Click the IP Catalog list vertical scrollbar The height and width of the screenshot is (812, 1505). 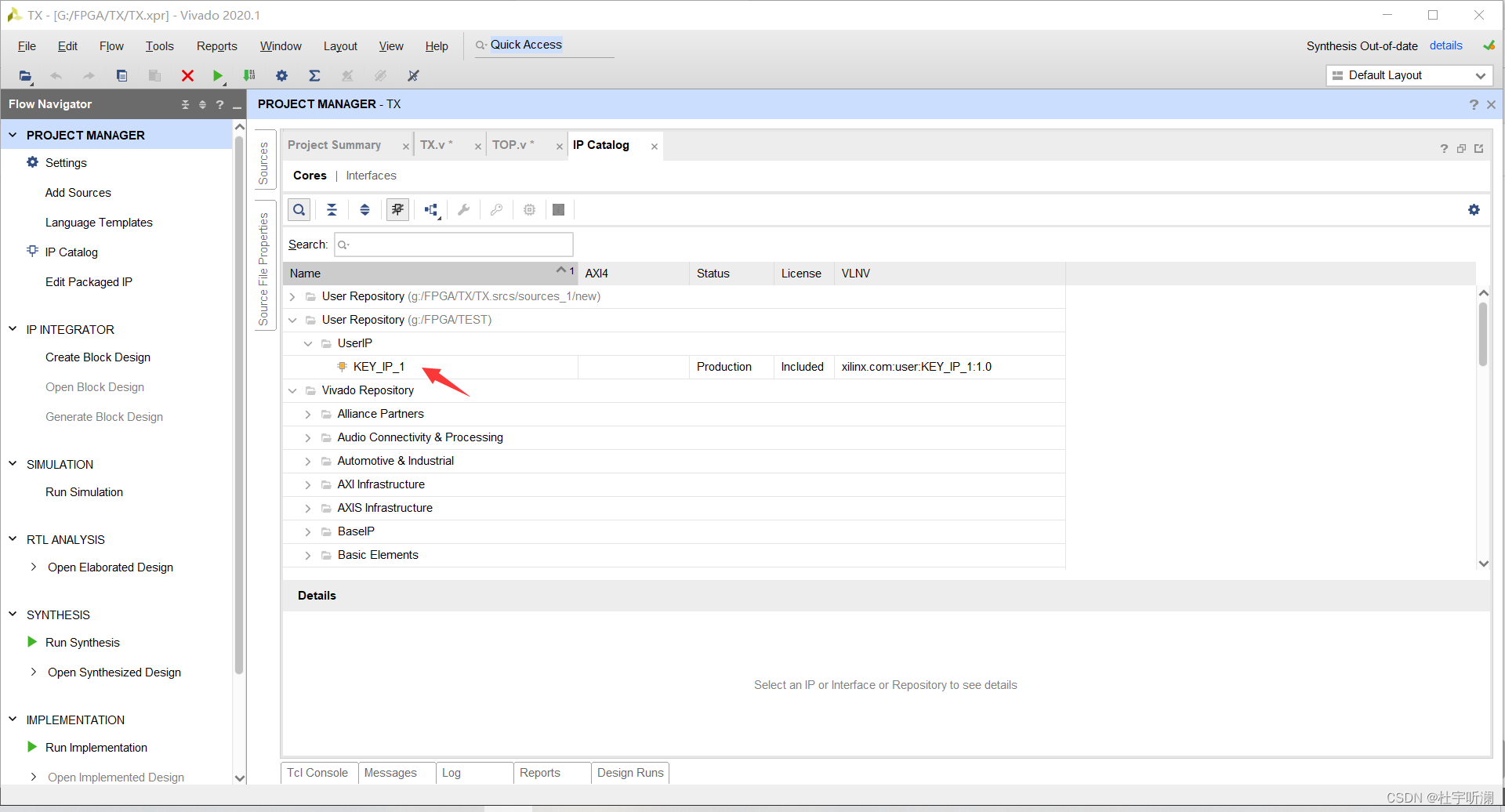click(x=1483, y=335)
